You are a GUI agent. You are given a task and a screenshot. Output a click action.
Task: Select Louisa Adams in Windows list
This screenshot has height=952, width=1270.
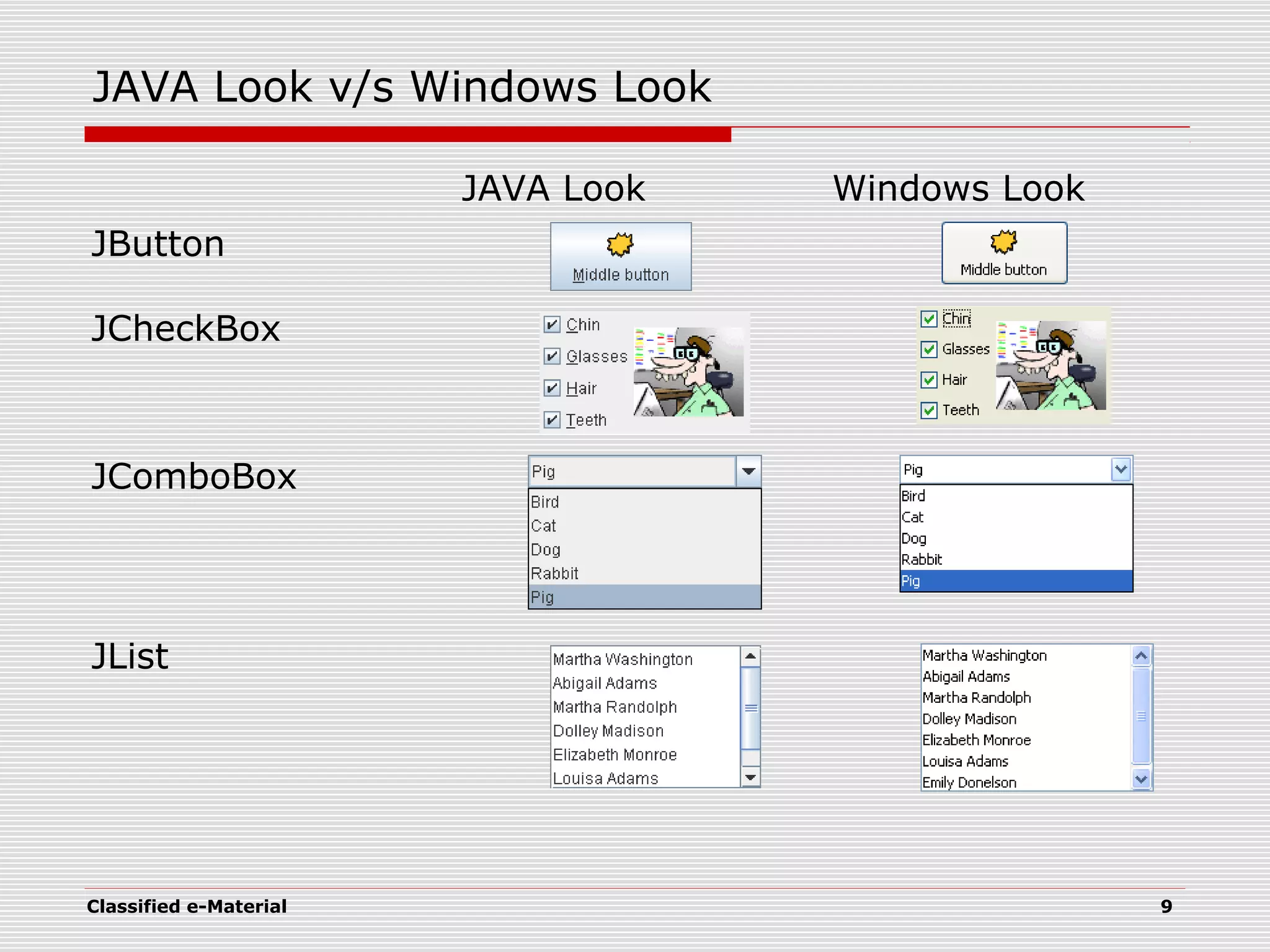pos(1027,761)
